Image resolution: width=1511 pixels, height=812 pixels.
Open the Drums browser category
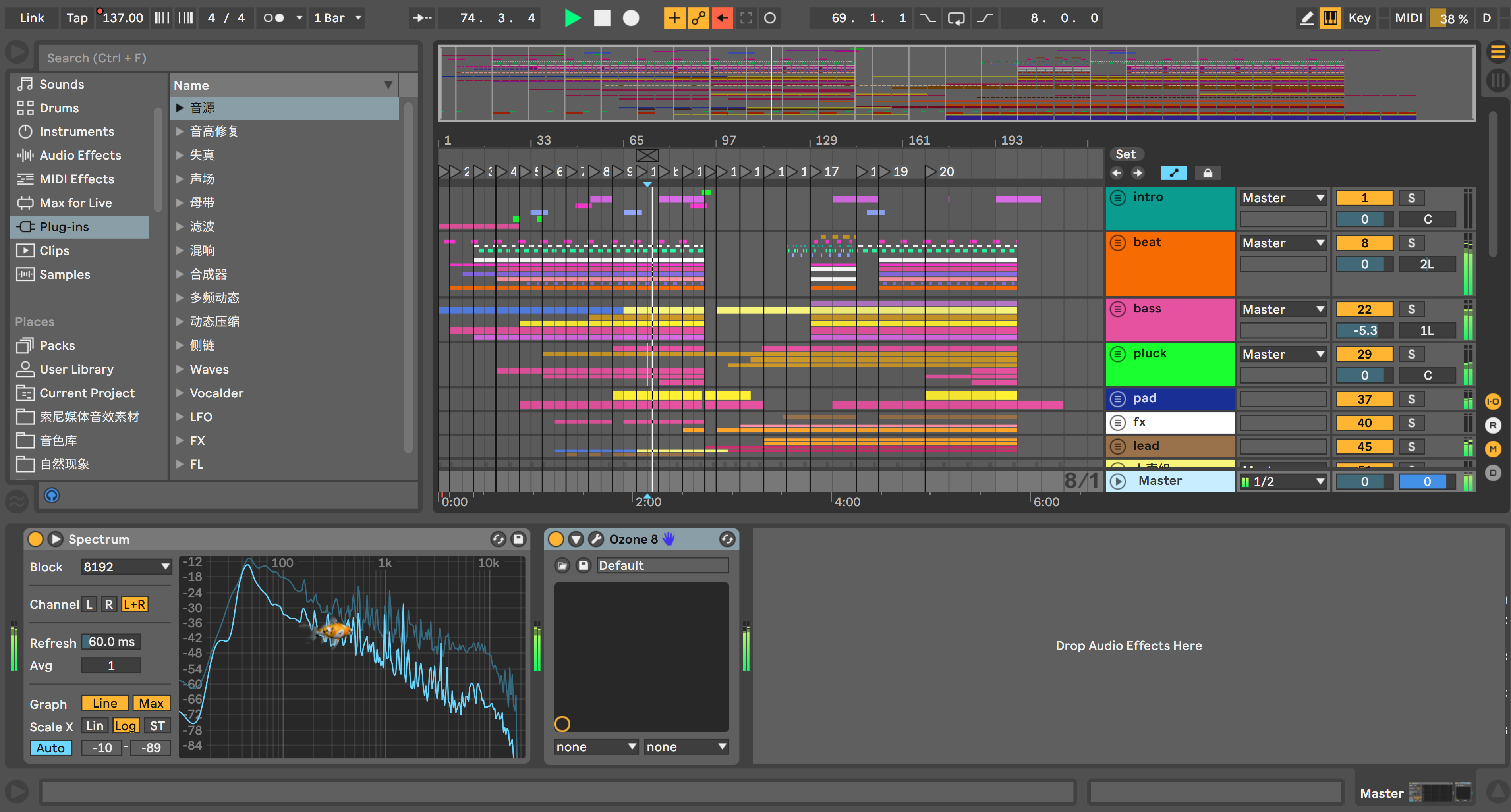(59, 108)
